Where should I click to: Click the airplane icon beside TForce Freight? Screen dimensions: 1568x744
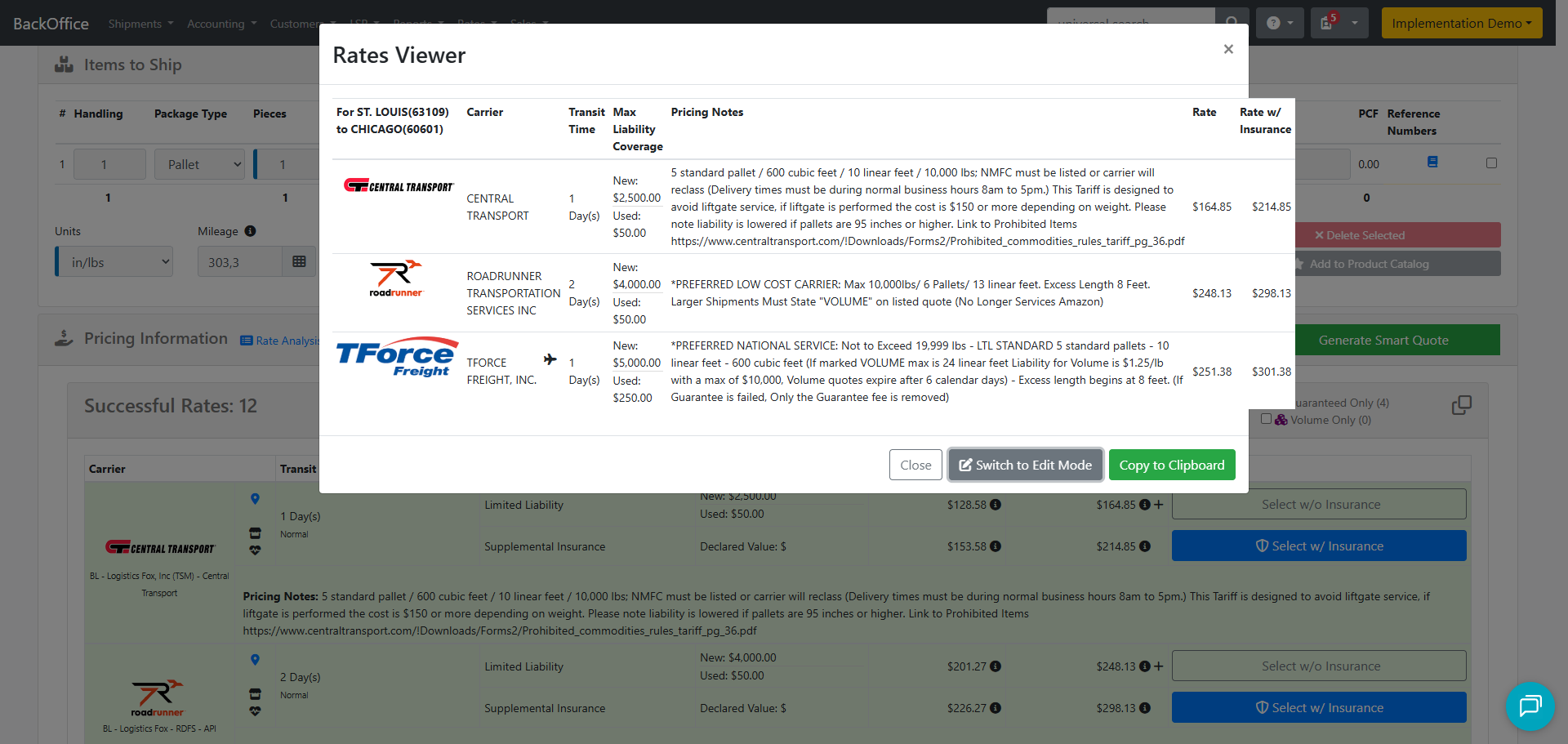click(x=550, y=359)
